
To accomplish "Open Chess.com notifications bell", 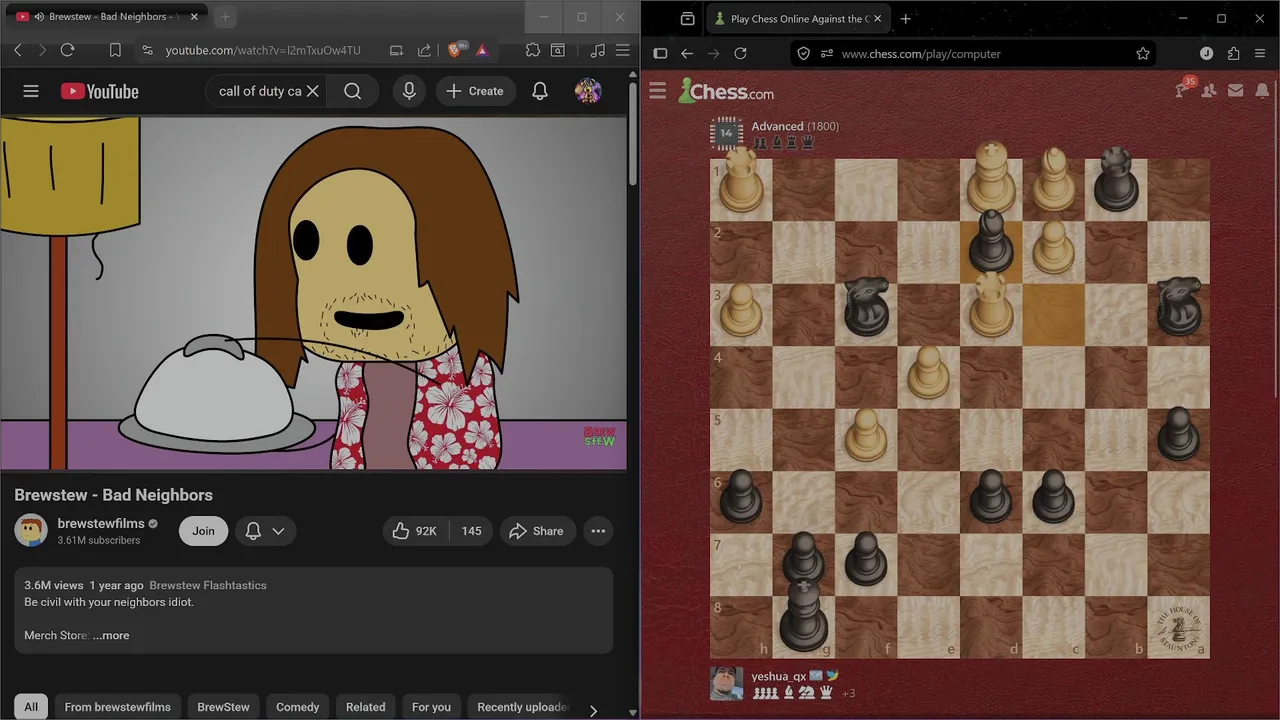I will [1260, 91].
